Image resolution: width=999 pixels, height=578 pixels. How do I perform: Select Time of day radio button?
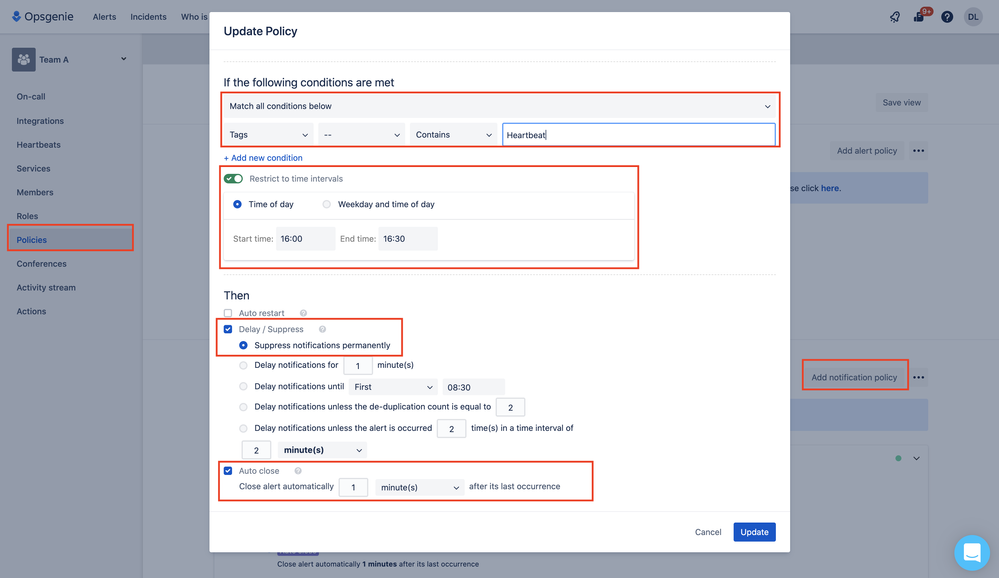[x=237, y=205]
